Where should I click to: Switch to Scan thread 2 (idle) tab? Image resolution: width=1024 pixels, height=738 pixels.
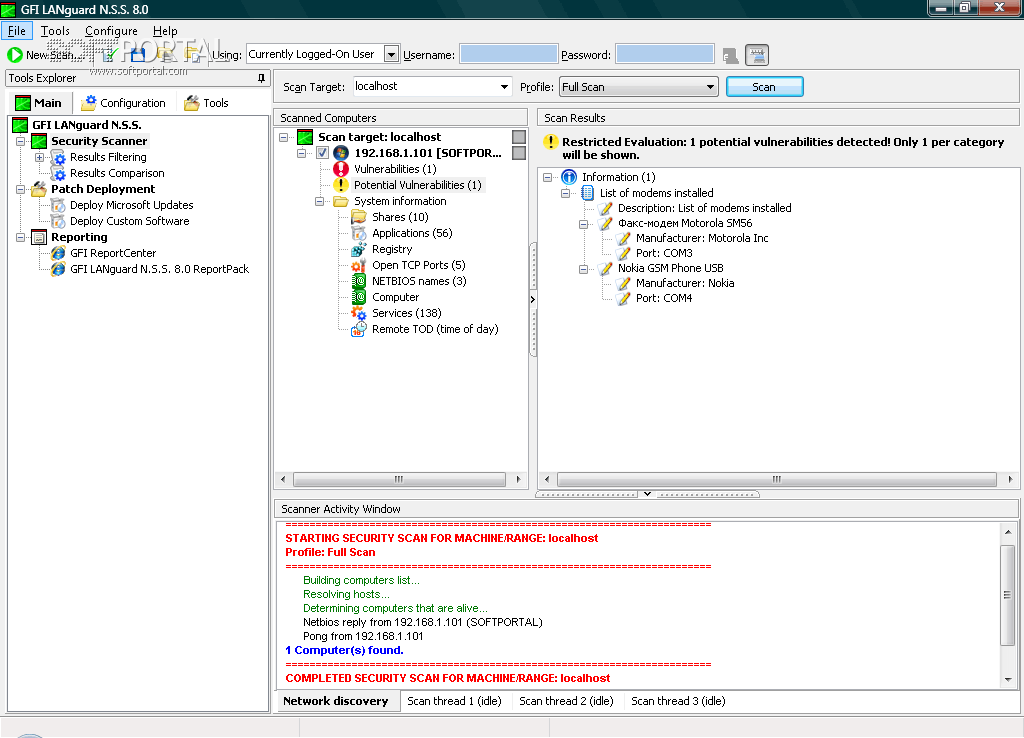566,701
